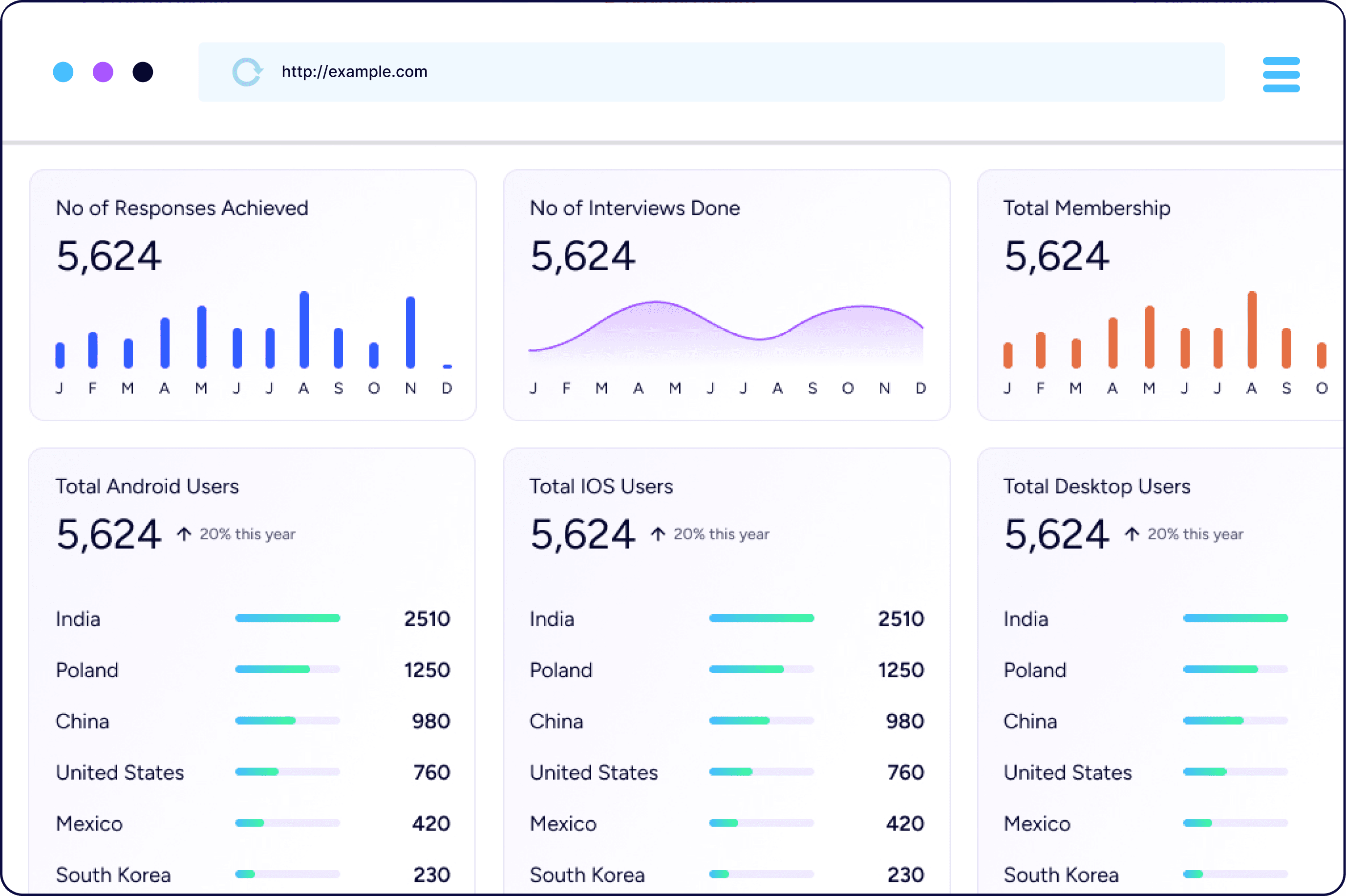Click China progress bar in Android Users card
The width and height of the screenshot is (1346, 896).
[x=287, y=721]
